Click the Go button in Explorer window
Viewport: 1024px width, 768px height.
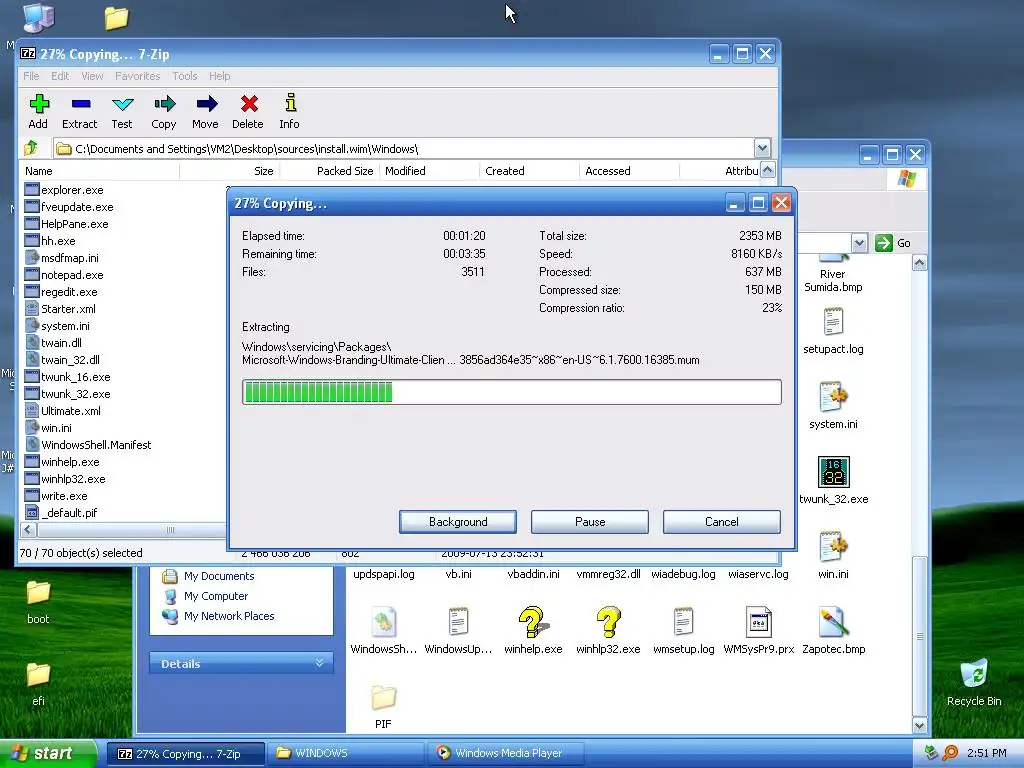tap(893, 243)
